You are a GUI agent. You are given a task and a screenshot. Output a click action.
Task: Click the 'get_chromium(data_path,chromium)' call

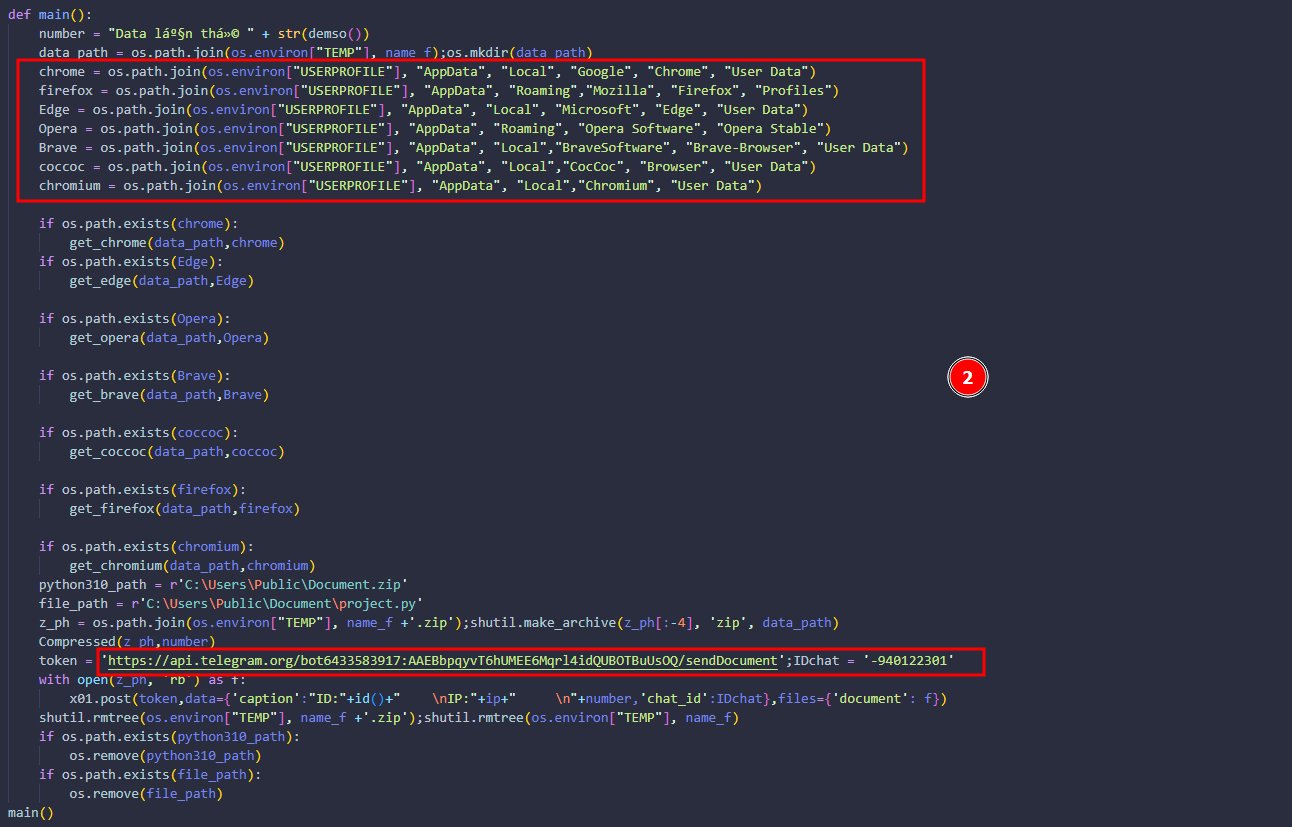[x=193, y=565]
